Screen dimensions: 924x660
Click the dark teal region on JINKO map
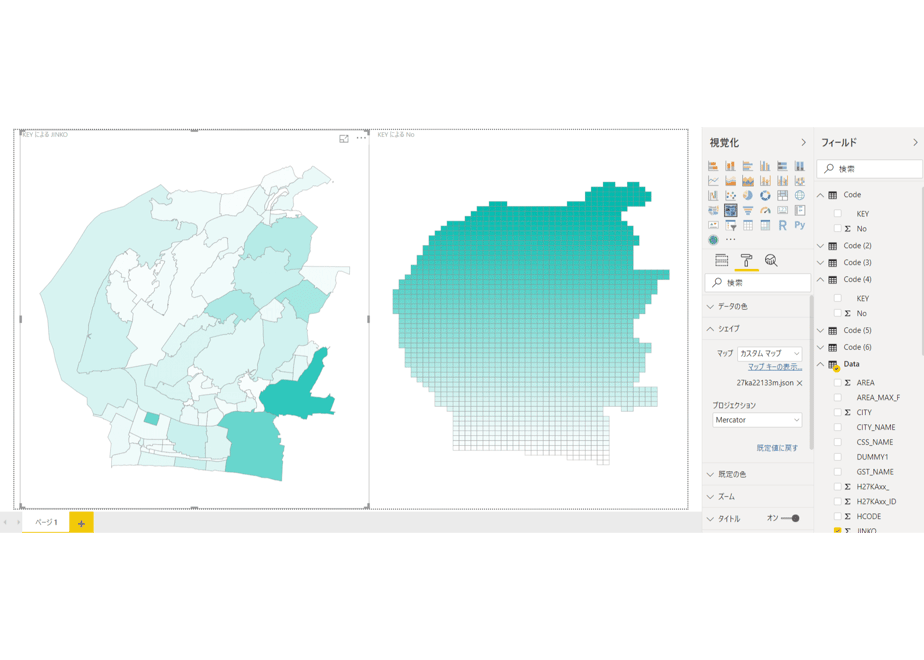tap(298, 394)
